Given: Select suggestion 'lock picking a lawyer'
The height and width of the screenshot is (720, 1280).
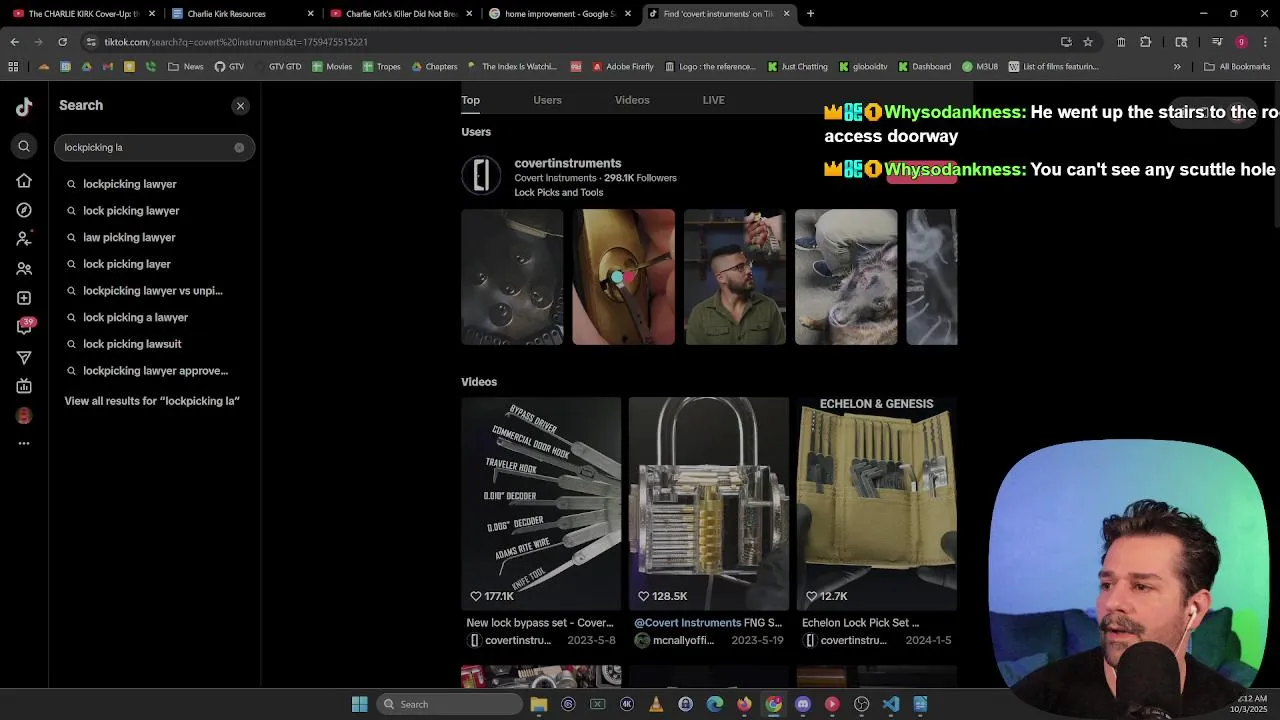Looking at the screenshot, I should point(155,317).
